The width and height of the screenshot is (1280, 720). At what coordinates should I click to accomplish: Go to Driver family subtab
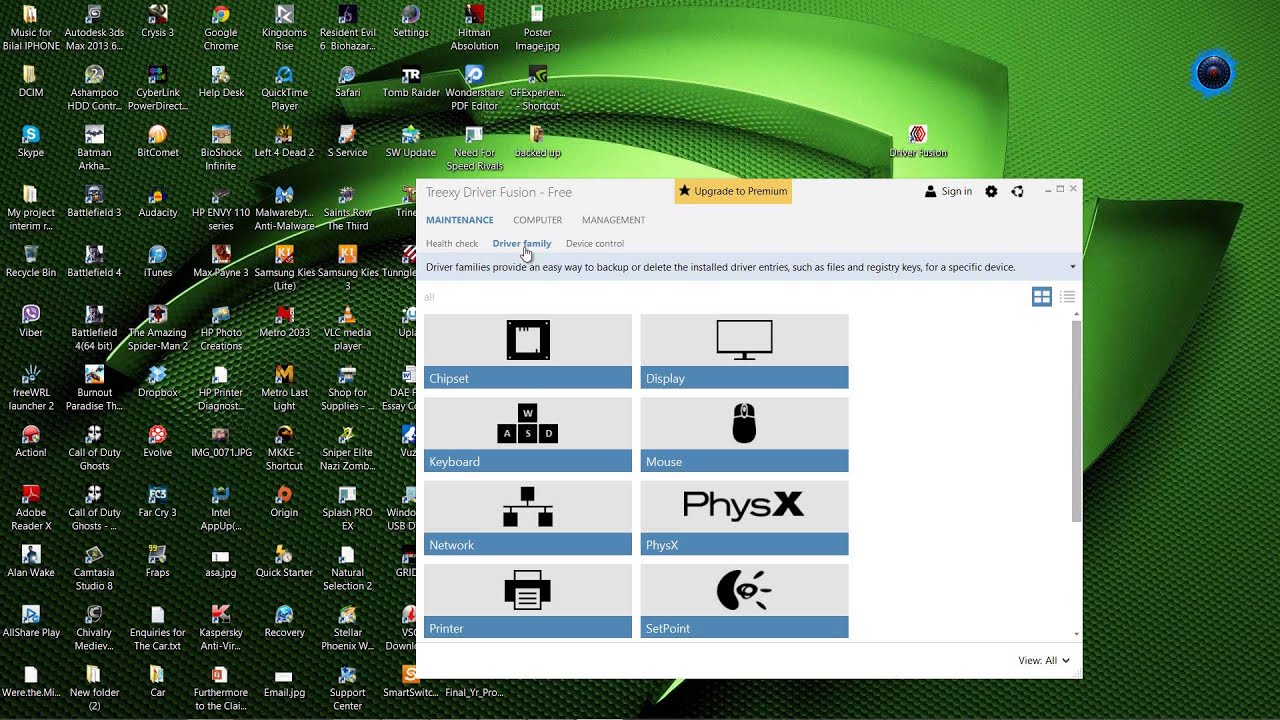click(522, 244)
